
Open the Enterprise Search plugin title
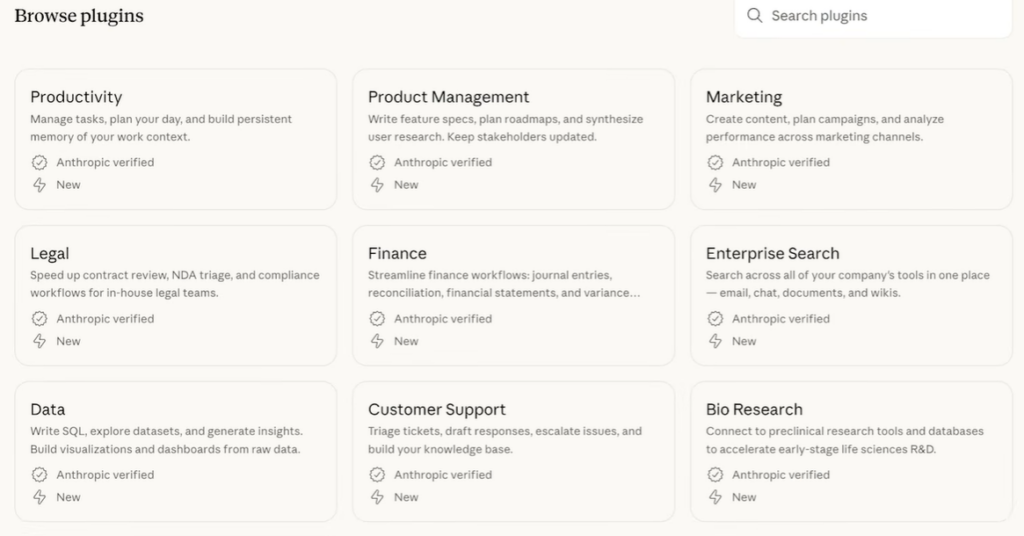(772, 254)
